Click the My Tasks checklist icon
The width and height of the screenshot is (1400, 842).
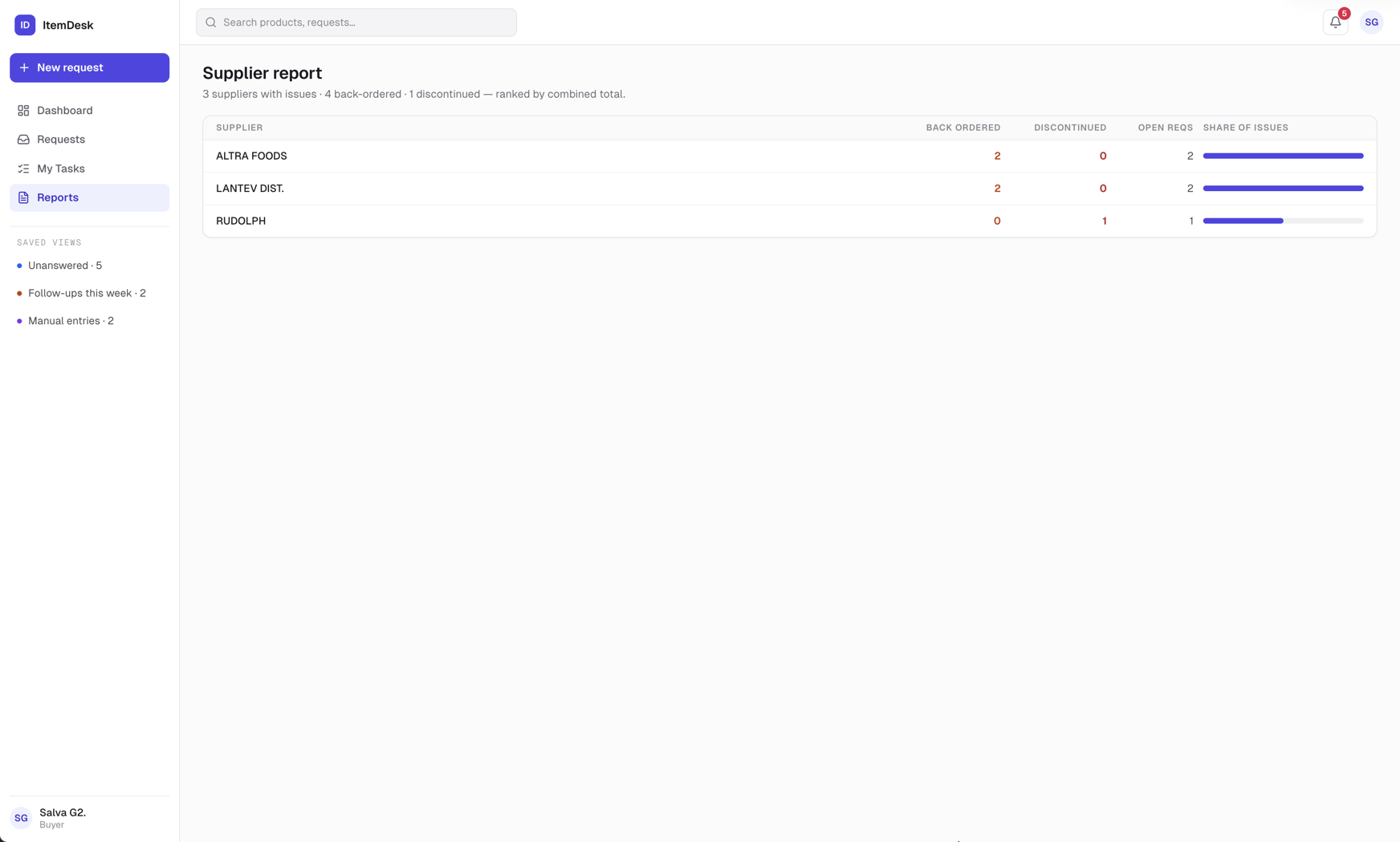(x=23, y=169)
